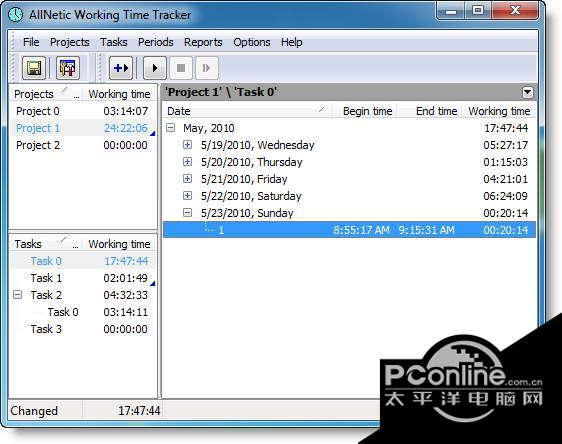Sort by Working time header in Tasks panel
The width and height of the screenshot is (562, 444).
tap(119, 244)
